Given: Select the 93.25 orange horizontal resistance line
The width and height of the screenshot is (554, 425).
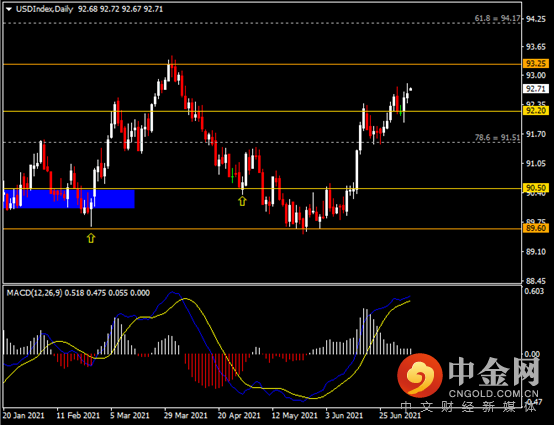Looking at the screenshot, I should [x=263, y=64].
